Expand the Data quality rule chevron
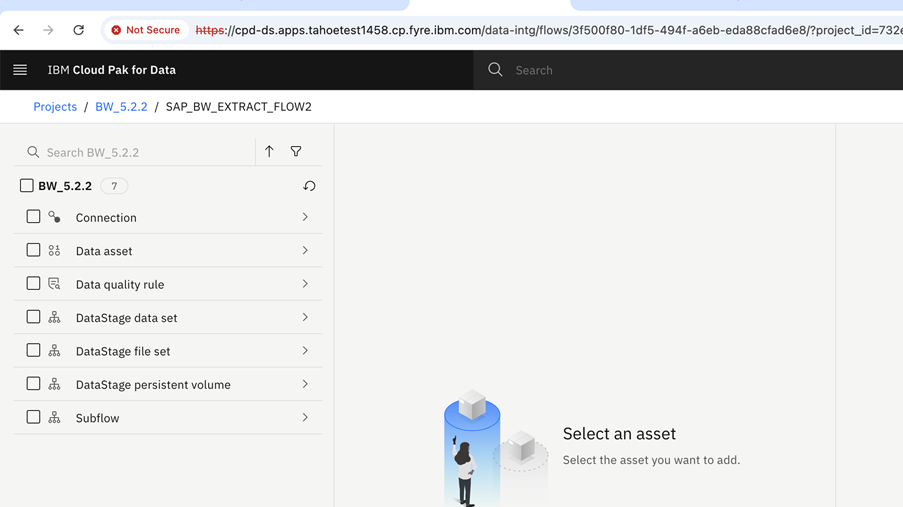The image size is (903, 507). coord(305,283)
